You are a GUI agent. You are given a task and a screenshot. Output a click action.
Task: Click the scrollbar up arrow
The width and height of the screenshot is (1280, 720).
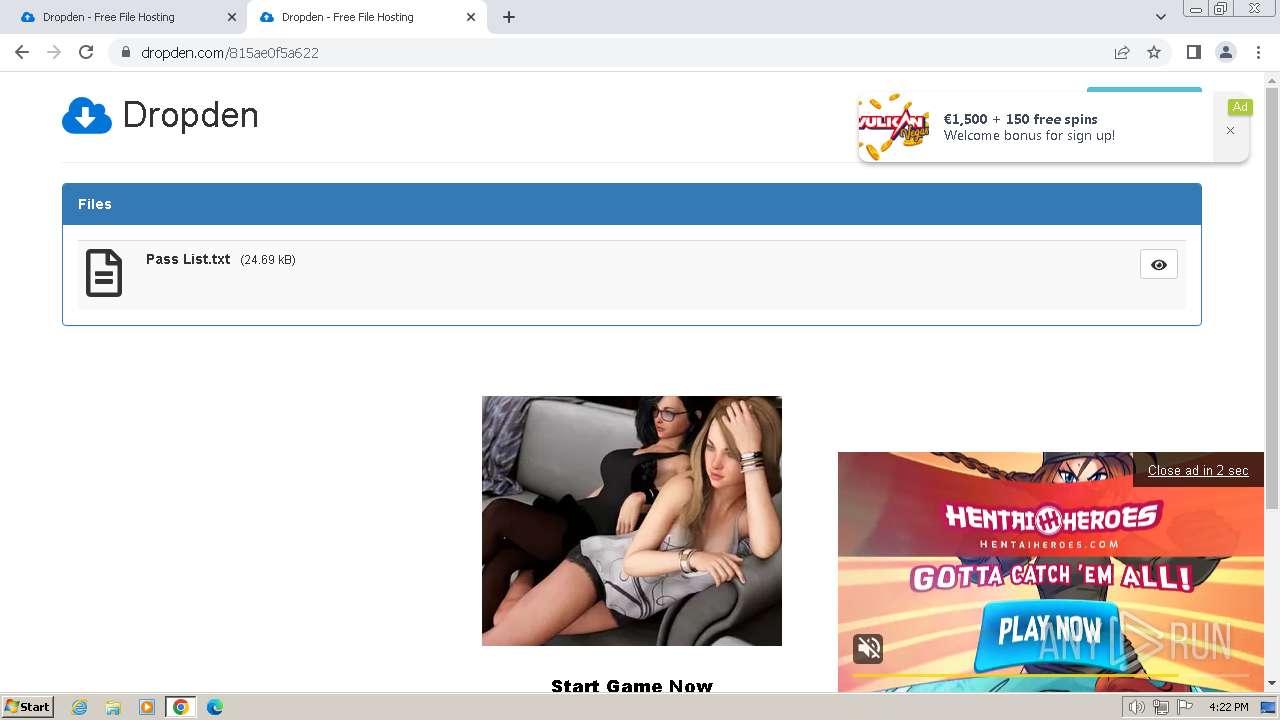[x=1272, y=79]
